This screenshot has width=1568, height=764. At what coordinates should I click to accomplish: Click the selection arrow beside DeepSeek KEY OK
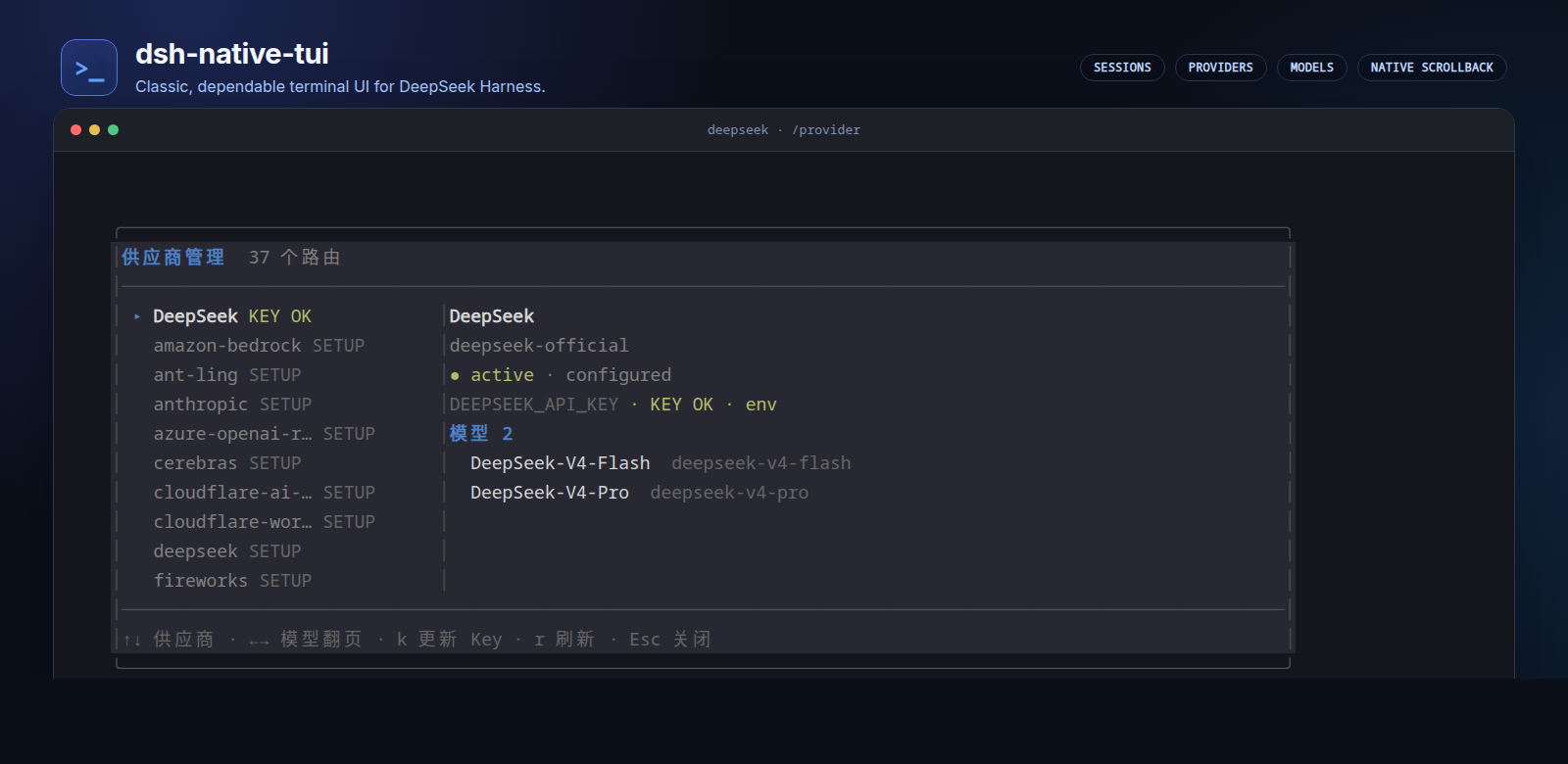137,316
